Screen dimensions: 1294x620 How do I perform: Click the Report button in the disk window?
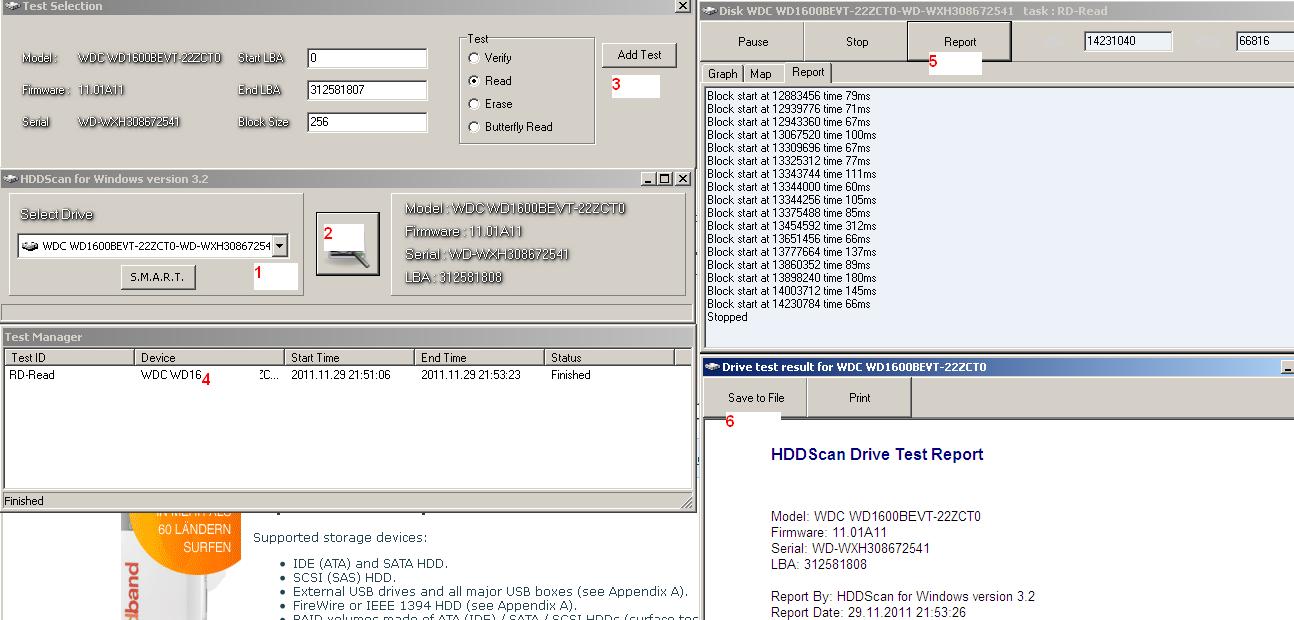click(960, 42)
